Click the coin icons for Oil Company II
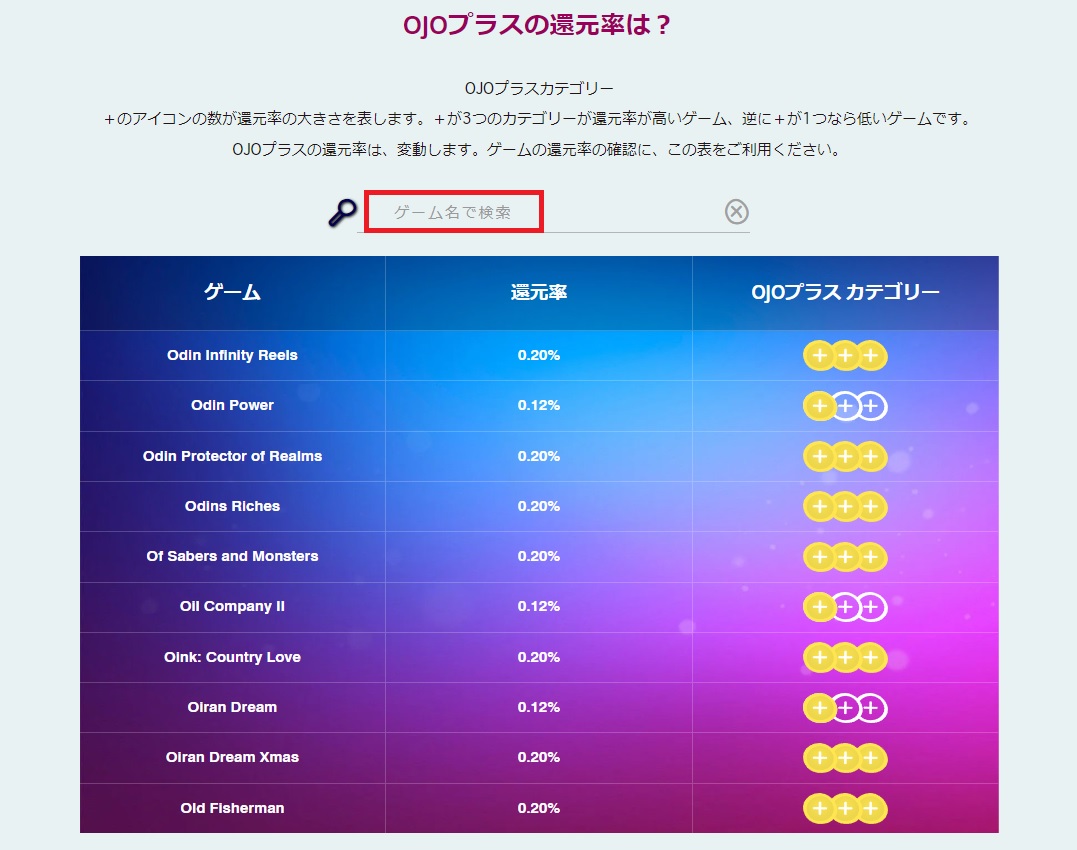Image resolution: width=1077 pixels, height=850 pixels. tap(845, 607)
